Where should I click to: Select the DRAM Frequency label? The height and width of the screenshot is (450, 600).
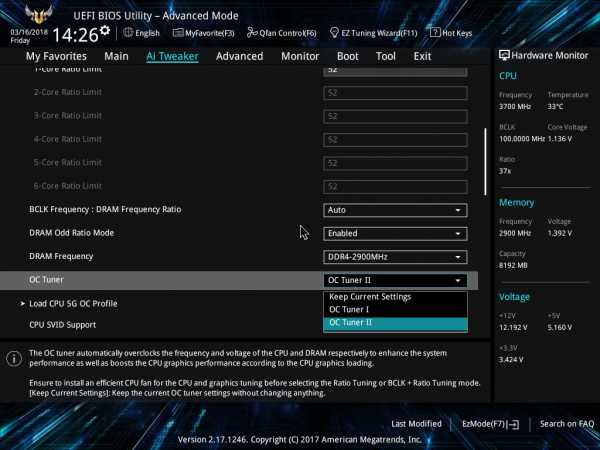(61, 256)
